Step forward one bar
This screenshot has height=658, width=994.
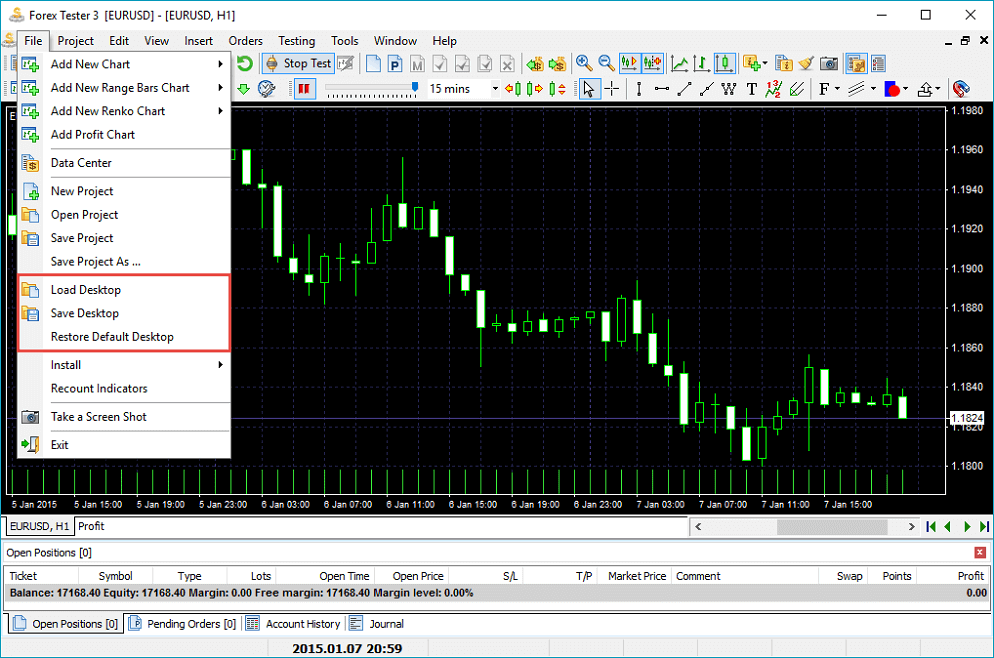[x=535, y=89]
